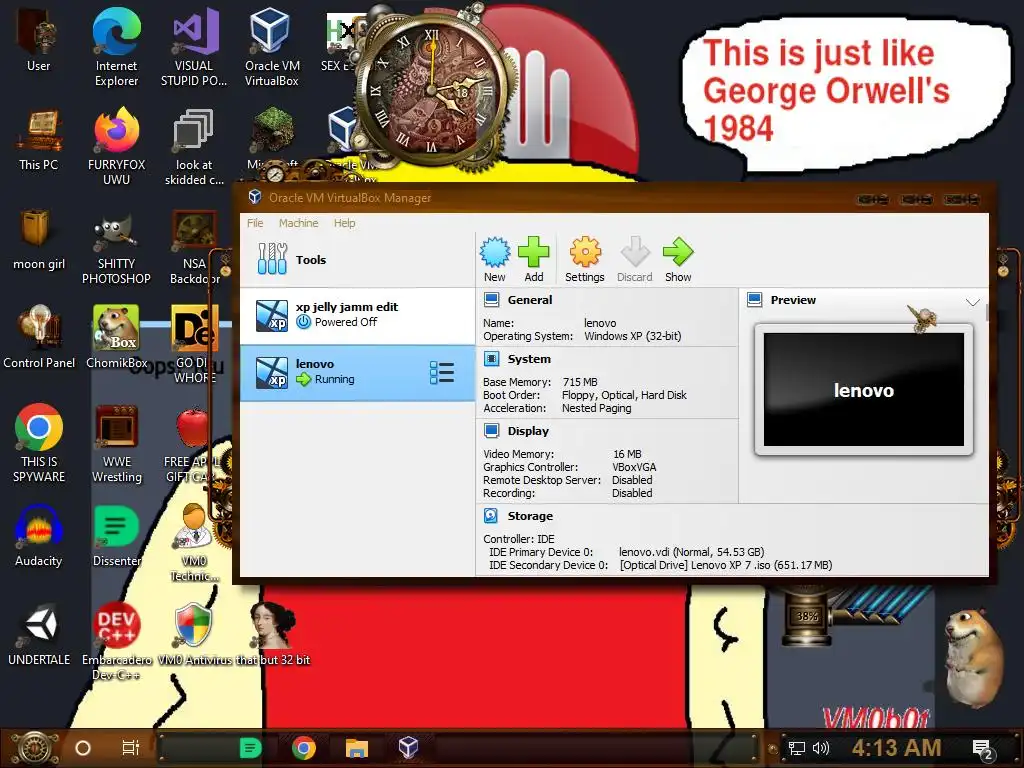Open the This PC desktop icon

(39, 140)
